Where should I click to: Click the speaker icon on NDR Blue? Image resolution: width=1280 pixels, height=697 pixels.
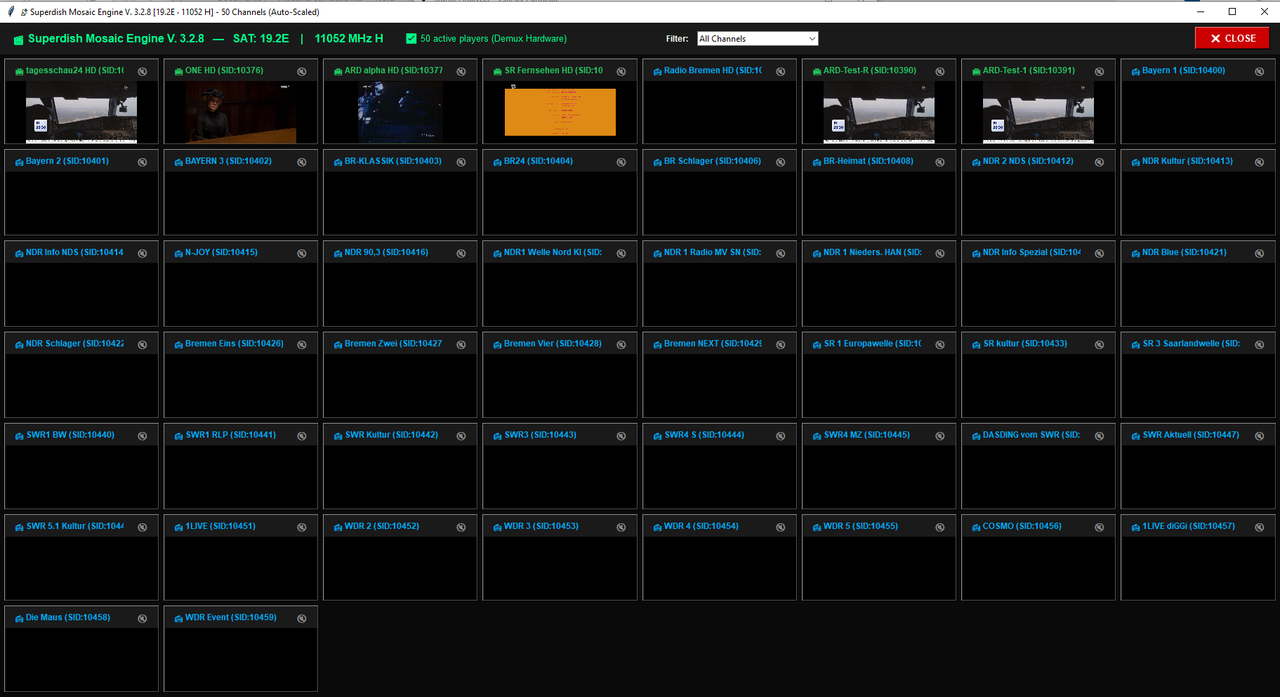[x=1259, y=253]
